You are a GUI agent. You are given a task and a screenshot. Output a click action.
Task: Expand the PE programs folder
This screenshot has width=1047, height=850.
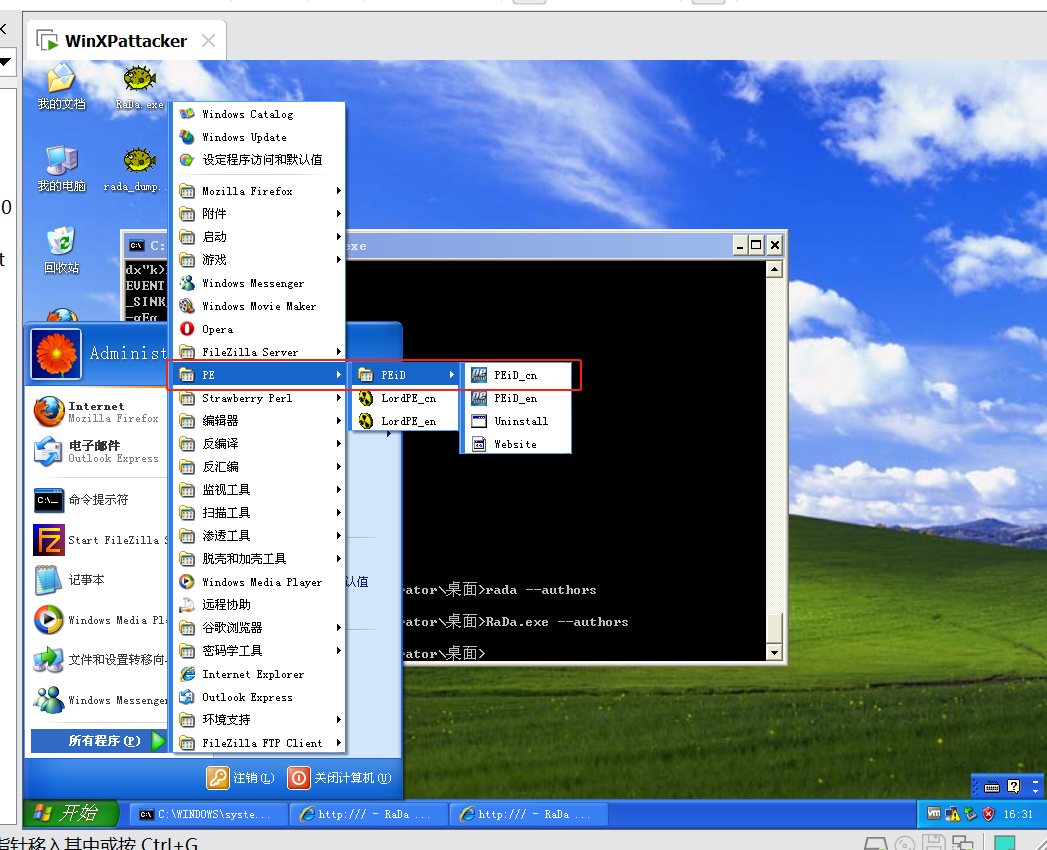[x=259, y=375]
